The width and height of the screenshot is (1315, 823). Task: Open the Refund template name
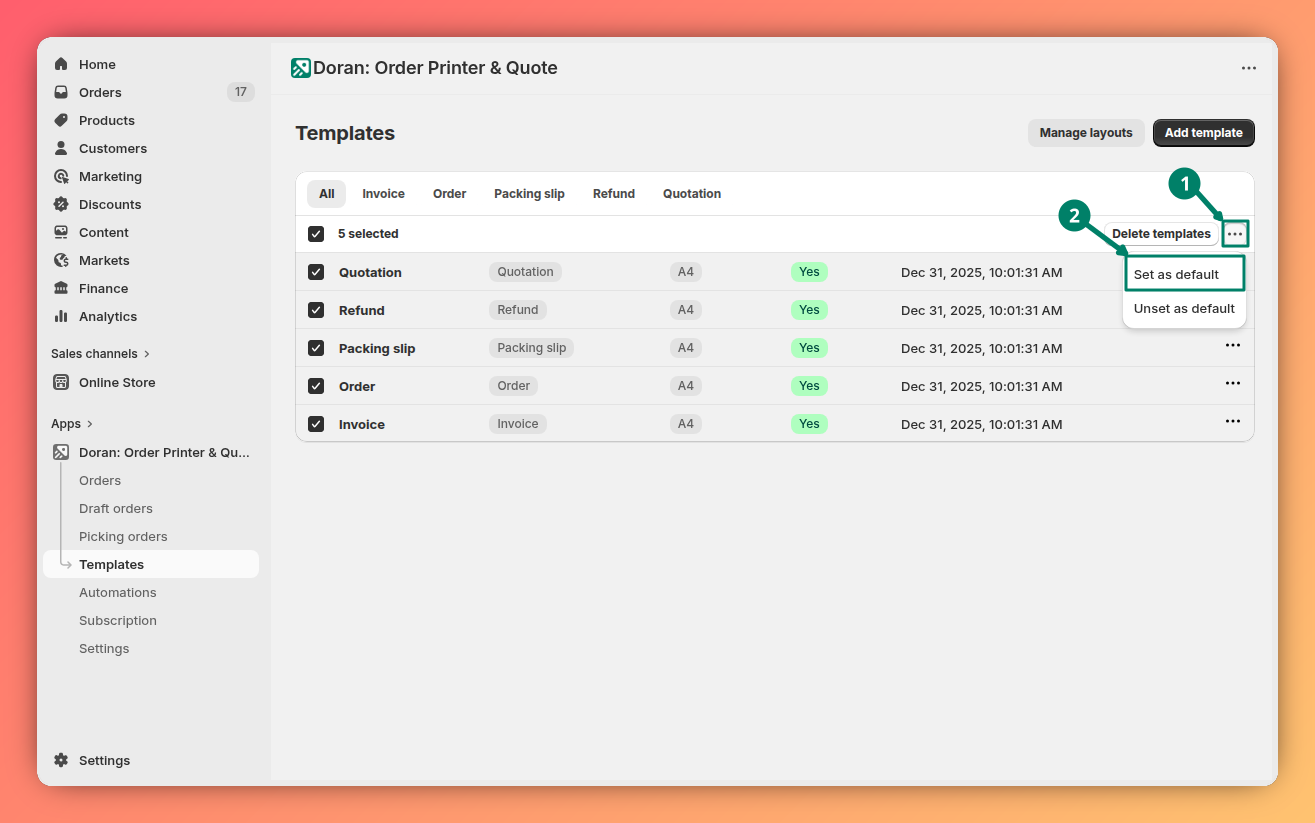pos(362,310)
